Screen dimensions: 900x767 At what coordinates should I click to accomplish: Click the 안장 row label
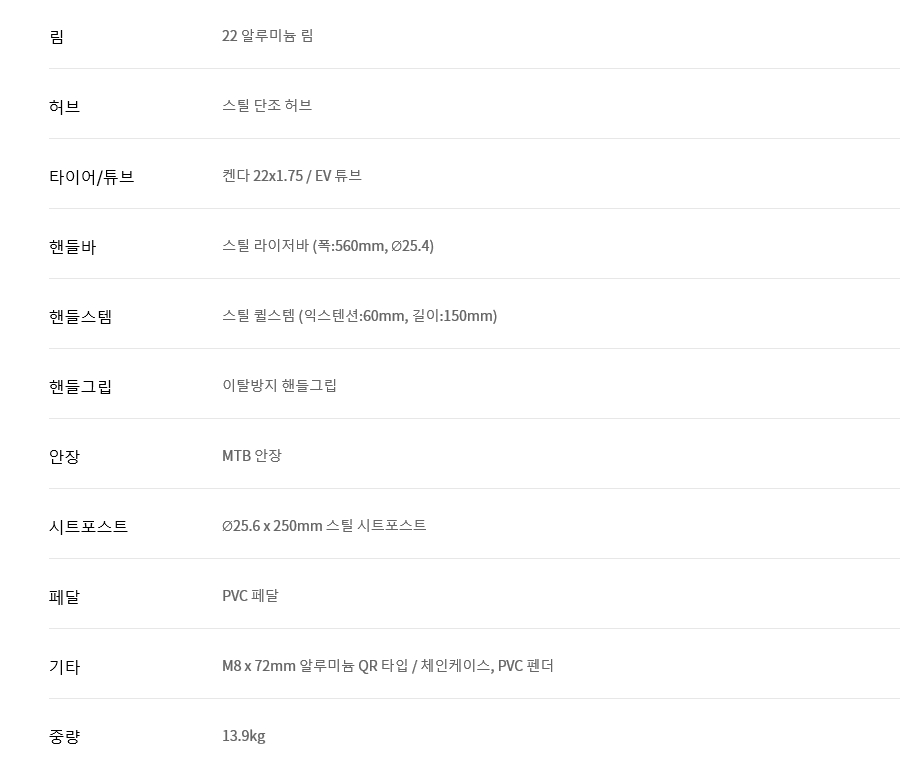(64, 457)
